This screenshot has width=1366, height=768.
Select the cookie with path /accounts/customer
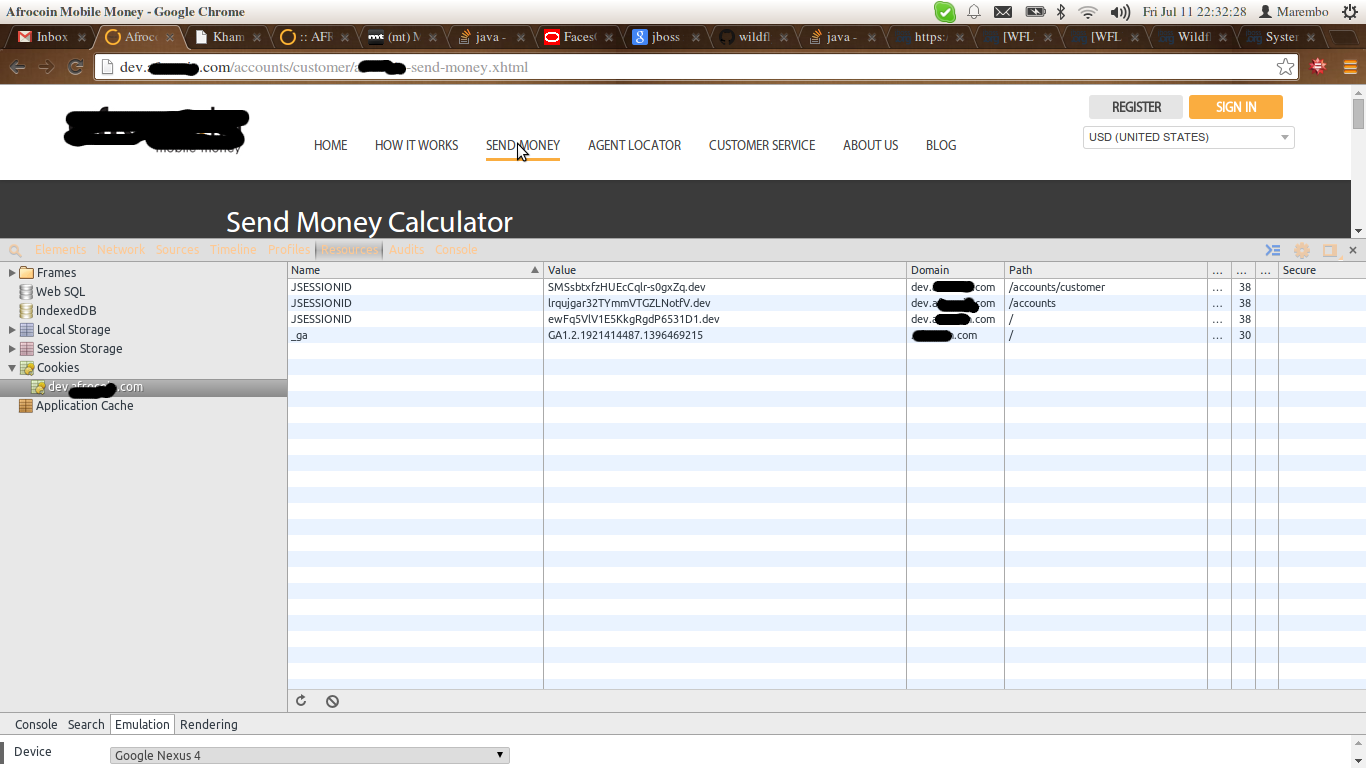826,287
